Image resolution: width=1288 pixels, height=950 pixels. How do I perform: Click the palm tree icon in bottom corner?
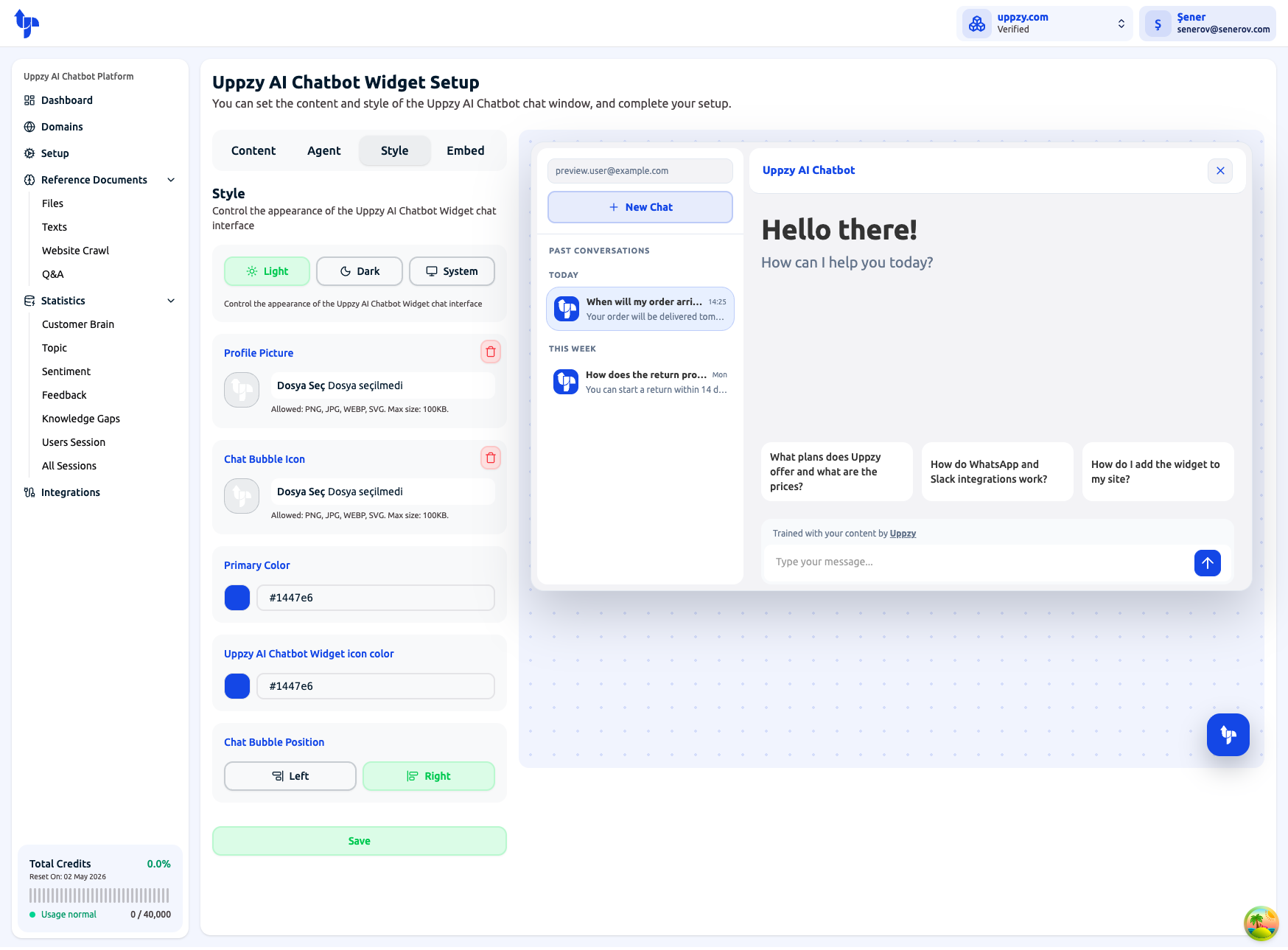point(1261,923)
